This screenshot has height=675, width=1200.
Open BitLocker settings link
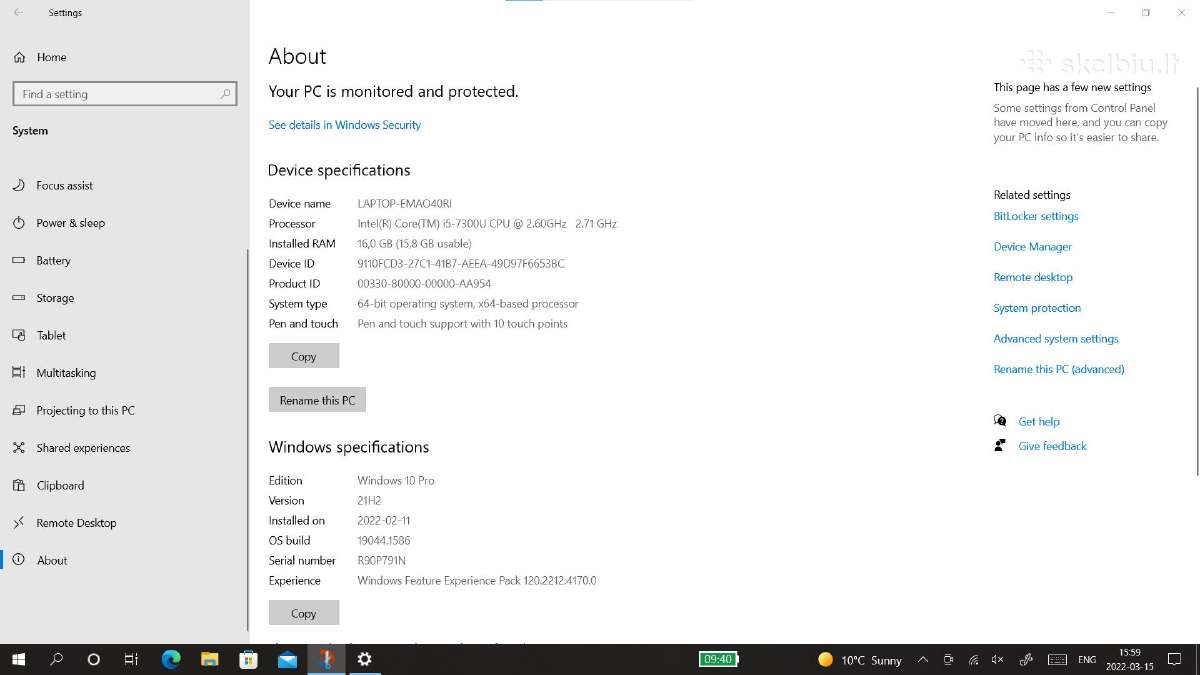coord(1036,216)
